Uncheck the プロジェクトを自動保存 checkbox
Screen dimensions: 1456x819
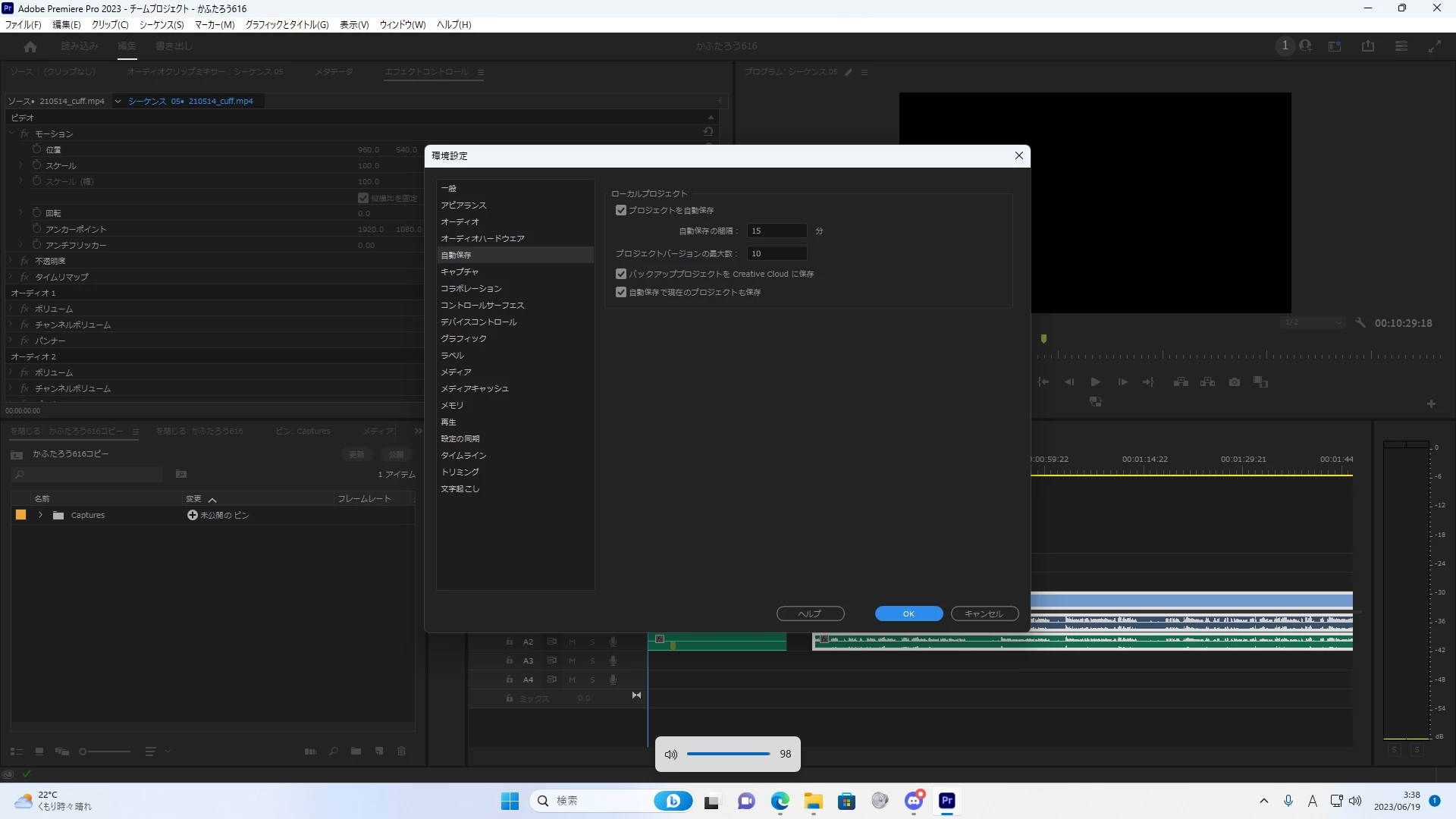point(621,210)
